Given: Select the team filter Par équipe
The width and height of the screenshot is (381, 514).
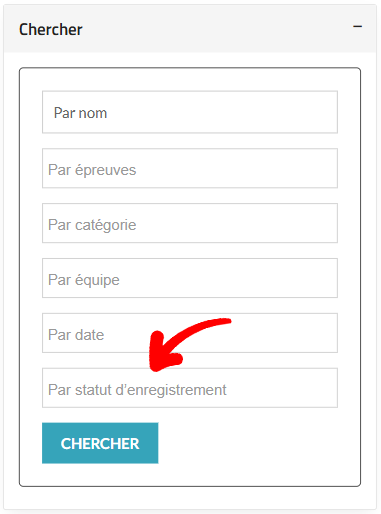Looking at the screenshot, I should (x=190, y=278).
